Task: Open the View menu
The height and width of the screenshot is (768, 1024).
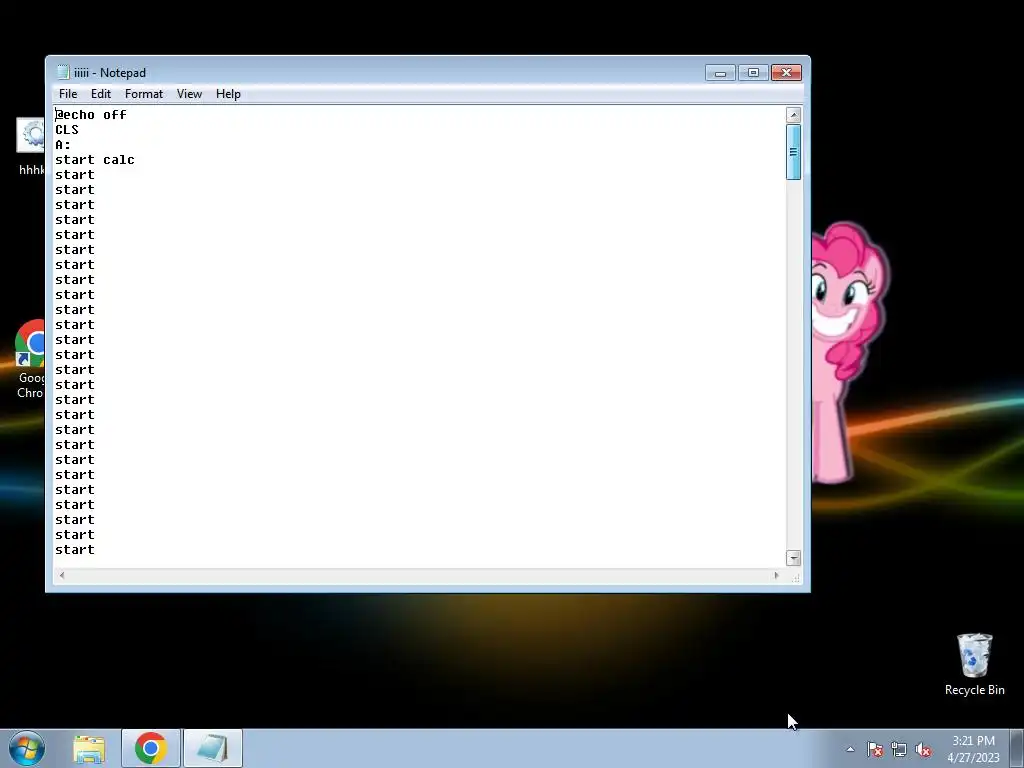Action: [189, 94]
